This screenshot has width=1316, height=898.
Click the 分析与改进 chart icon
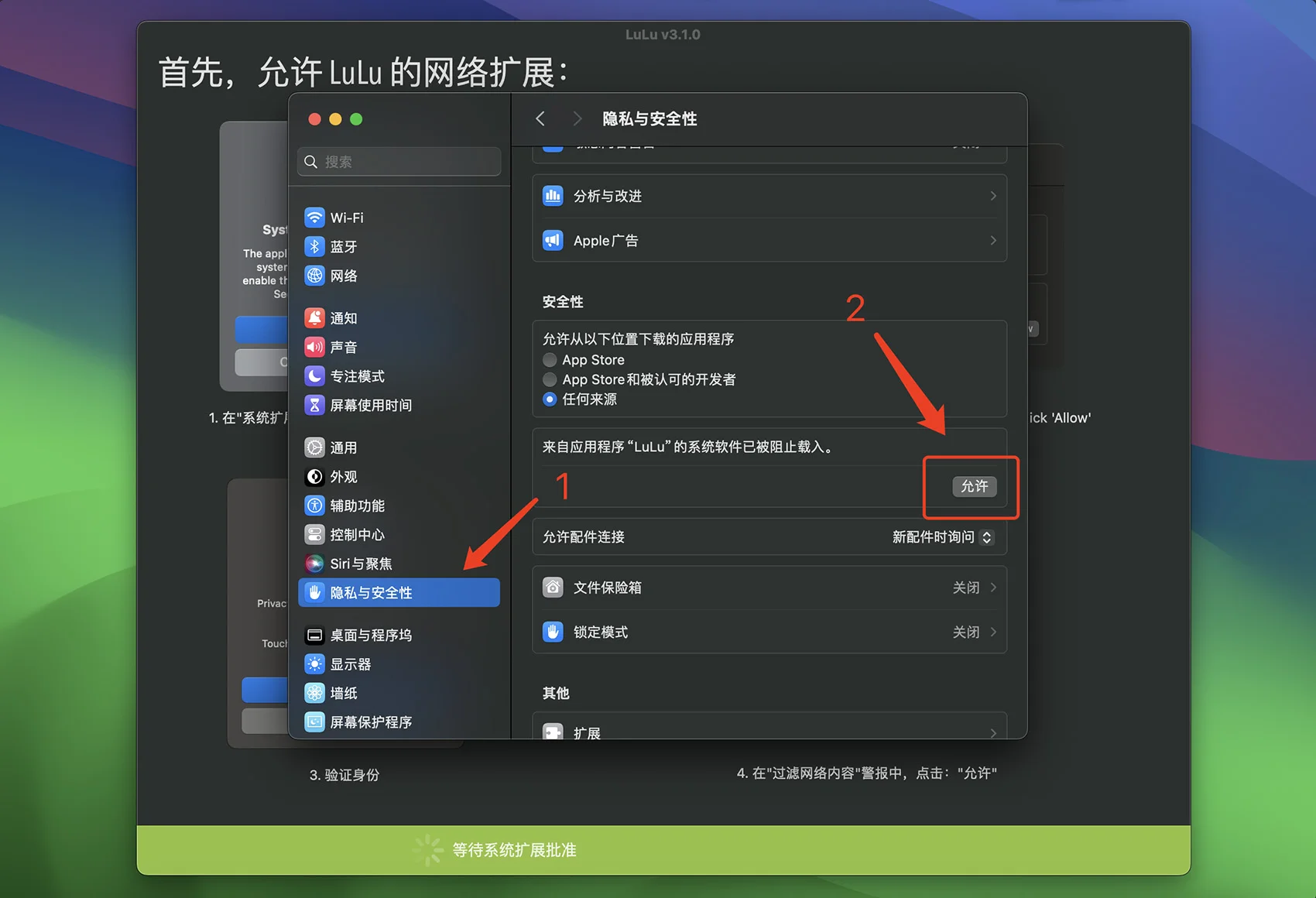553,196
